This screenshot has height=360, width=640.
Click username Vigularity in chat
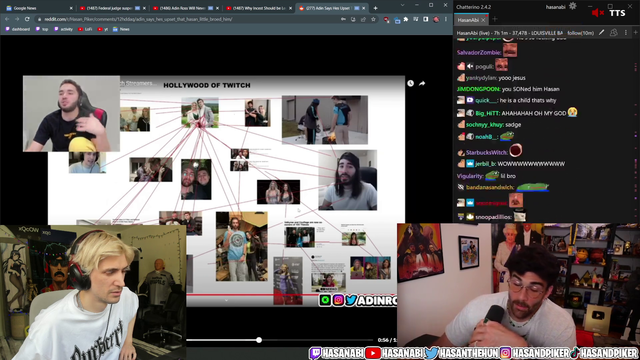(470, 176)
